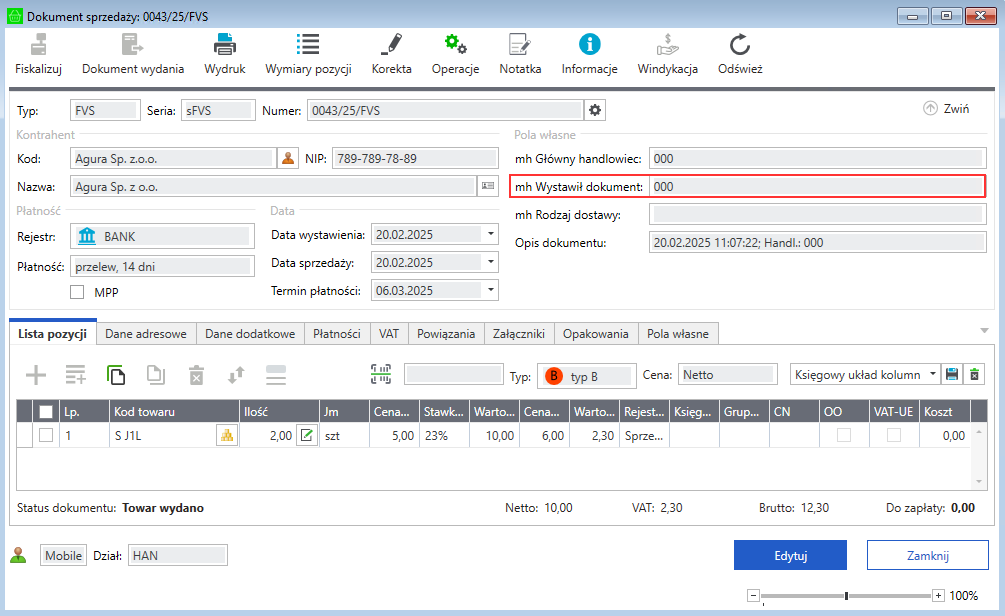Open Dokument wydania from toolbar
1005x616 pixels.
[x=132, y=45]
